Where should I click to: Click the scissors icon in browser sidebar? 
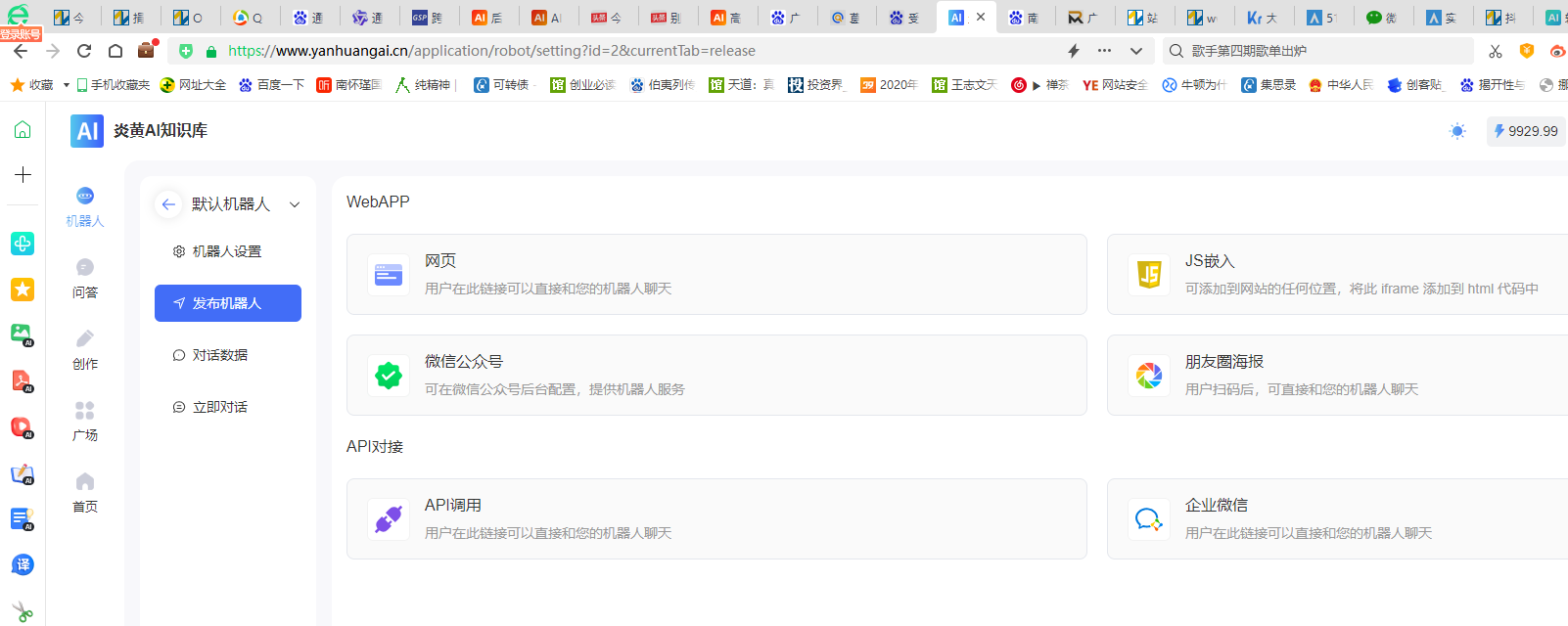point(23,611)
